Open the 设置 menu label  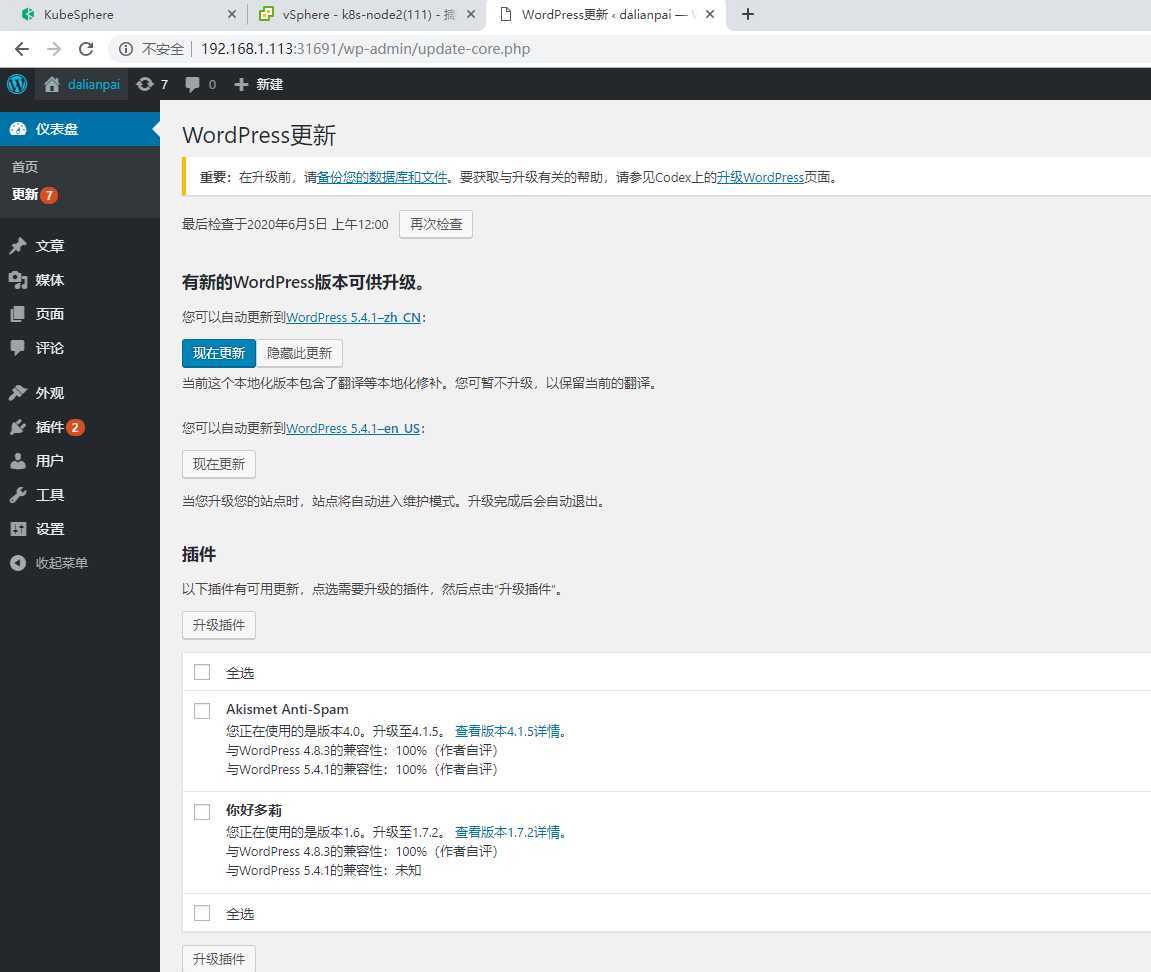point(50,529)
